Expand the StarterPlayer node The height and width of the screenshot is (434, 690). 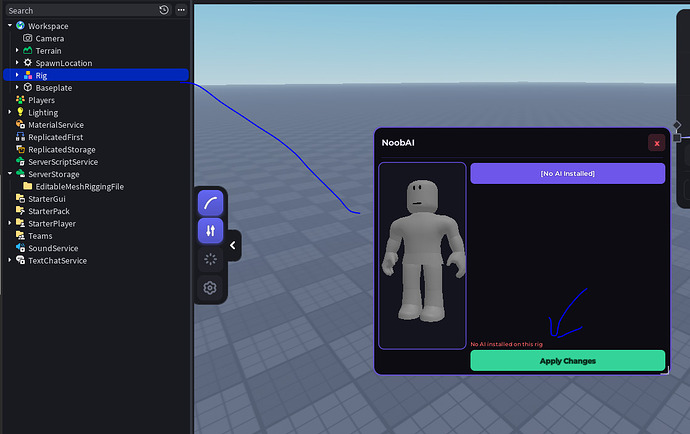coord(10,223)
